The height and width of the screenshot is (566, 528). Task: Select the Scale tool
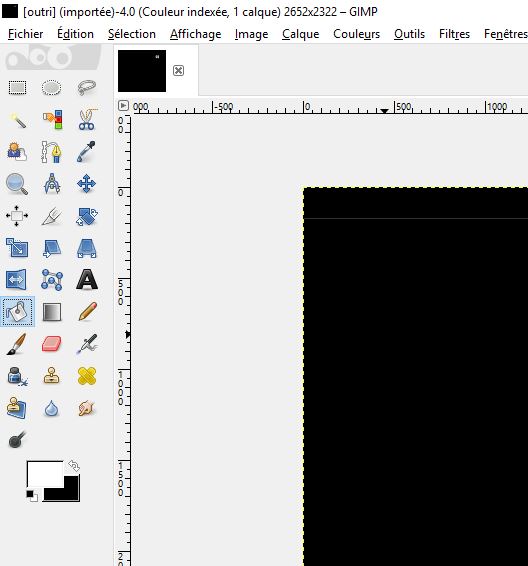click(x=17, y=248)
